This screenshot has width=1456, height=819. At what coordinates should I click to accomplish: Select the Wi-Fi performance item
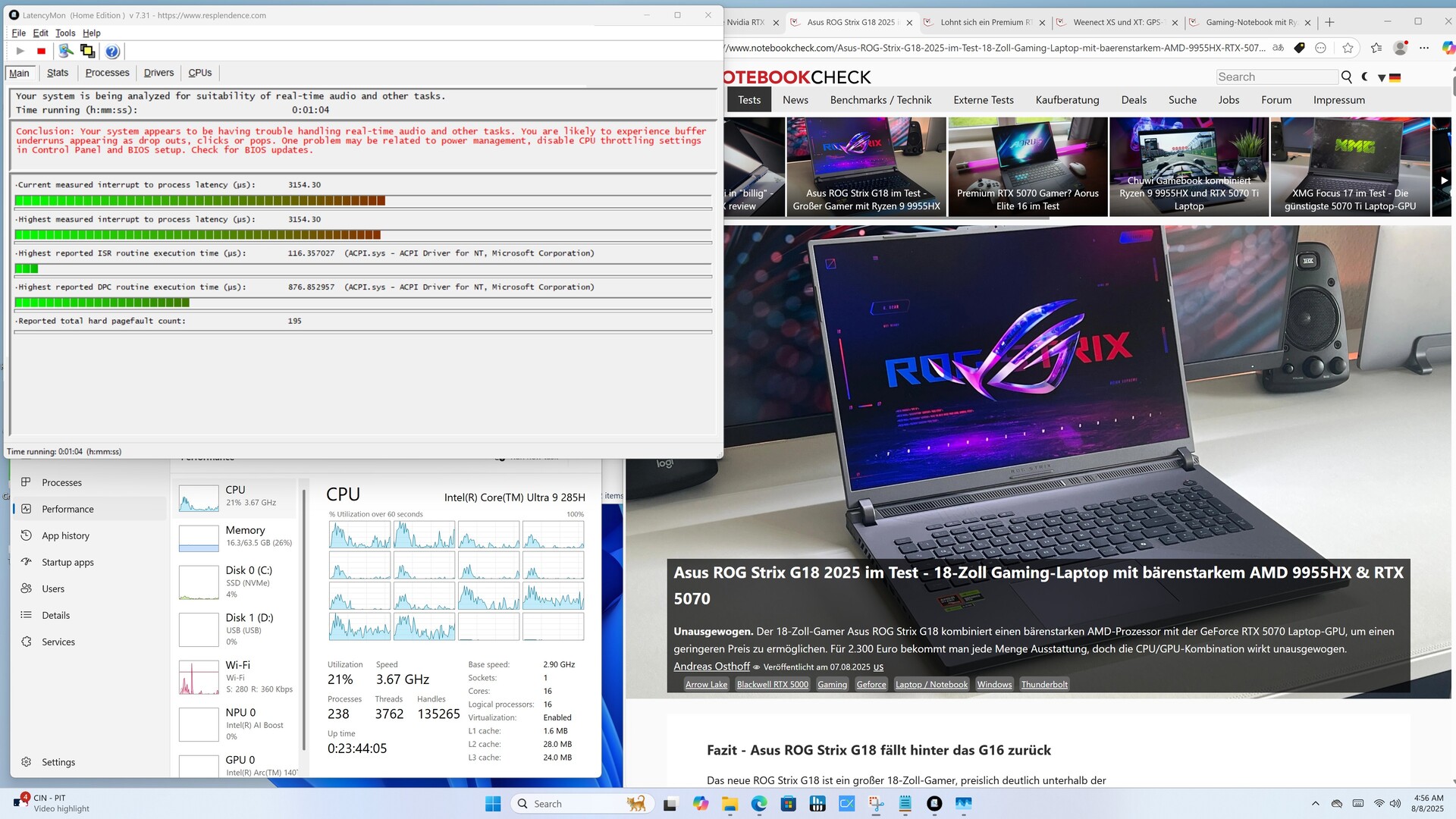point(236,676)
